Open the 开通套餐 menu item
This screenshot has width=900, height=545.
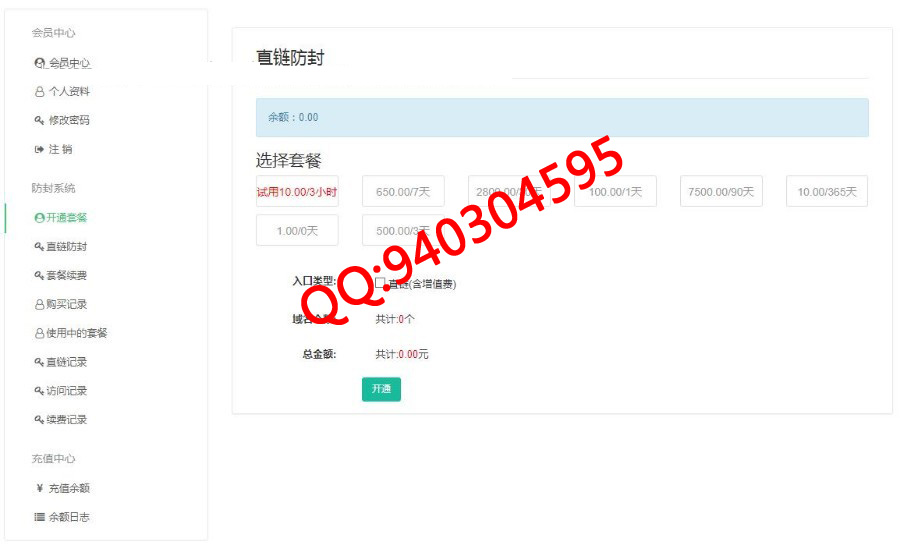click(60, 218)
